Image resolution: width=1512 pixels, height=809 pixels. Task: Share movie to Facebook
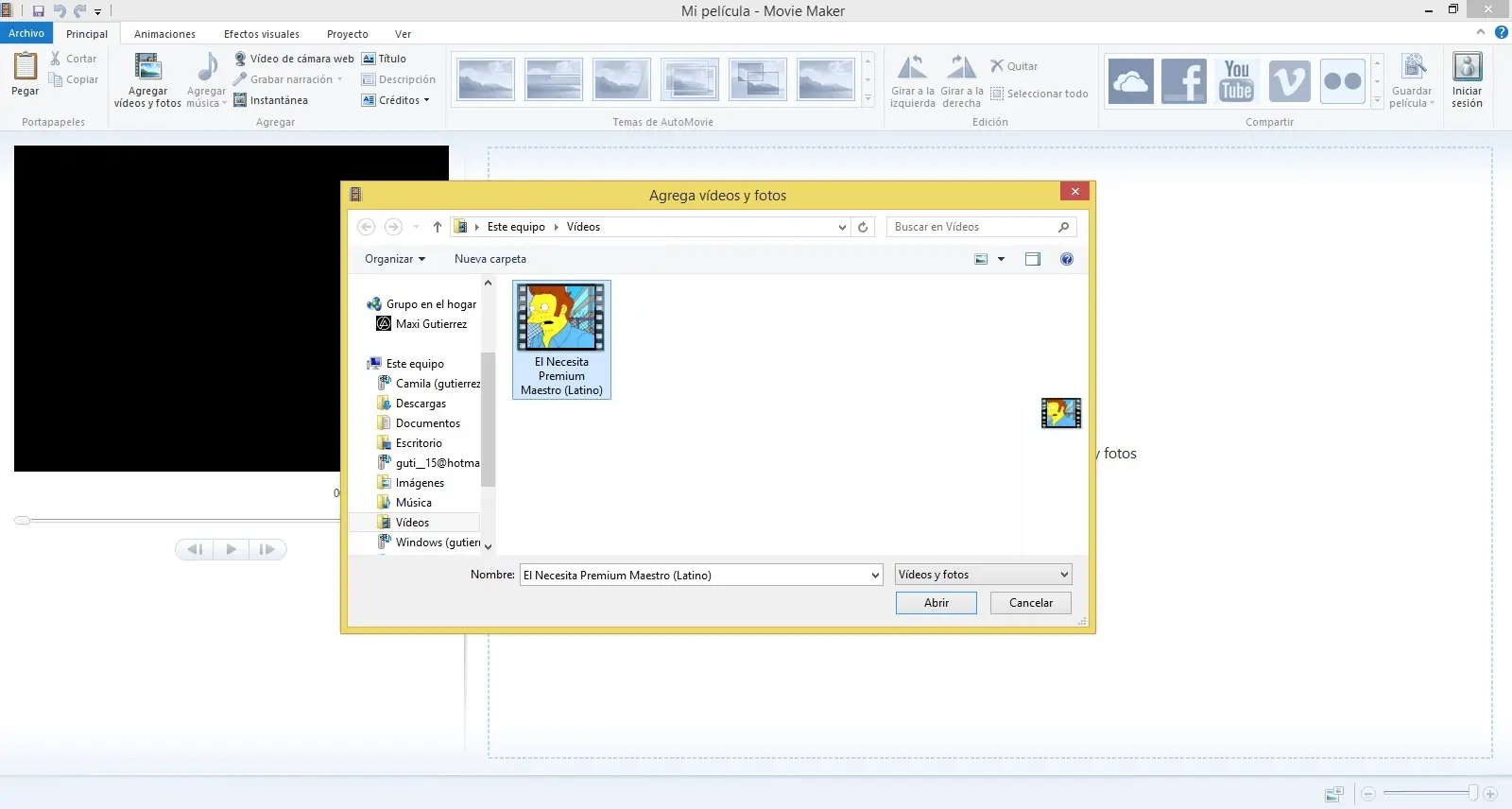click(1183, 80)
